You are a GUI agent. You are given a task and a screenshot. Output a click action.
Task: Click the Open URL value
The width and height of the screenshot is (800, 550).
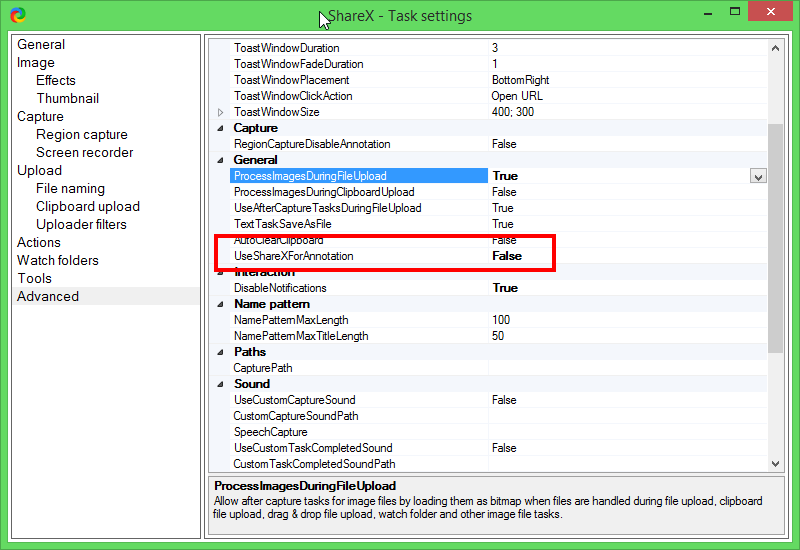[x=517, y=96]
